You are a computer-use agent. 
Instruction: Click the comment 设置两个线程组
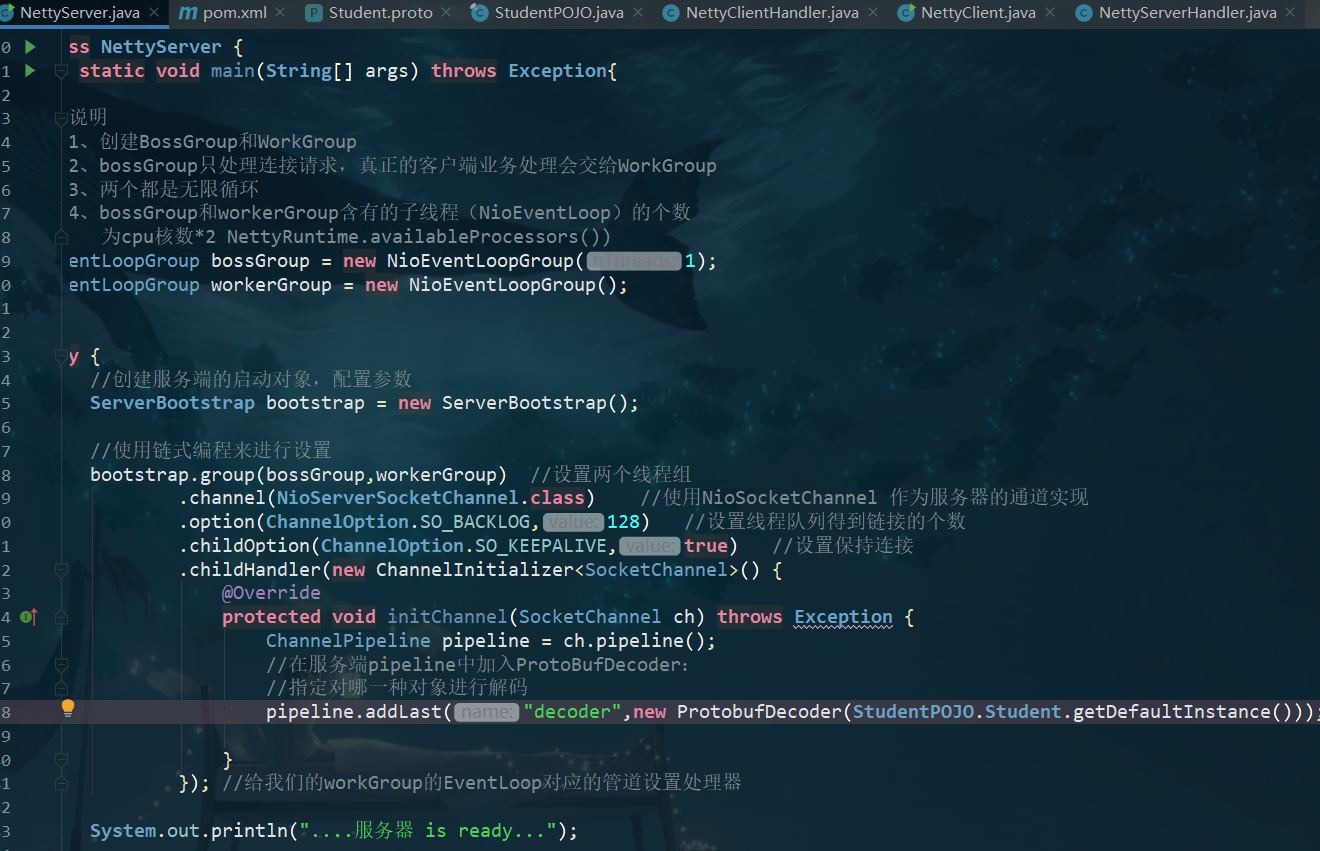611,475
